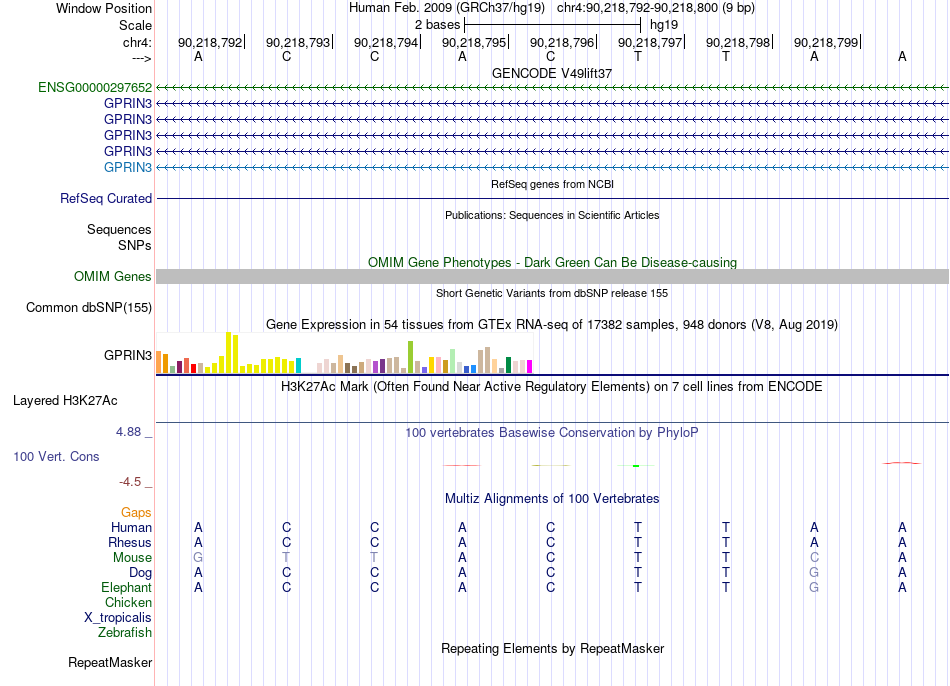Select the Layered H3K27Ac track label
Image resolution: width=950 pixels, height=686 pixels.
pyautogui.click(x=65, y=401)
